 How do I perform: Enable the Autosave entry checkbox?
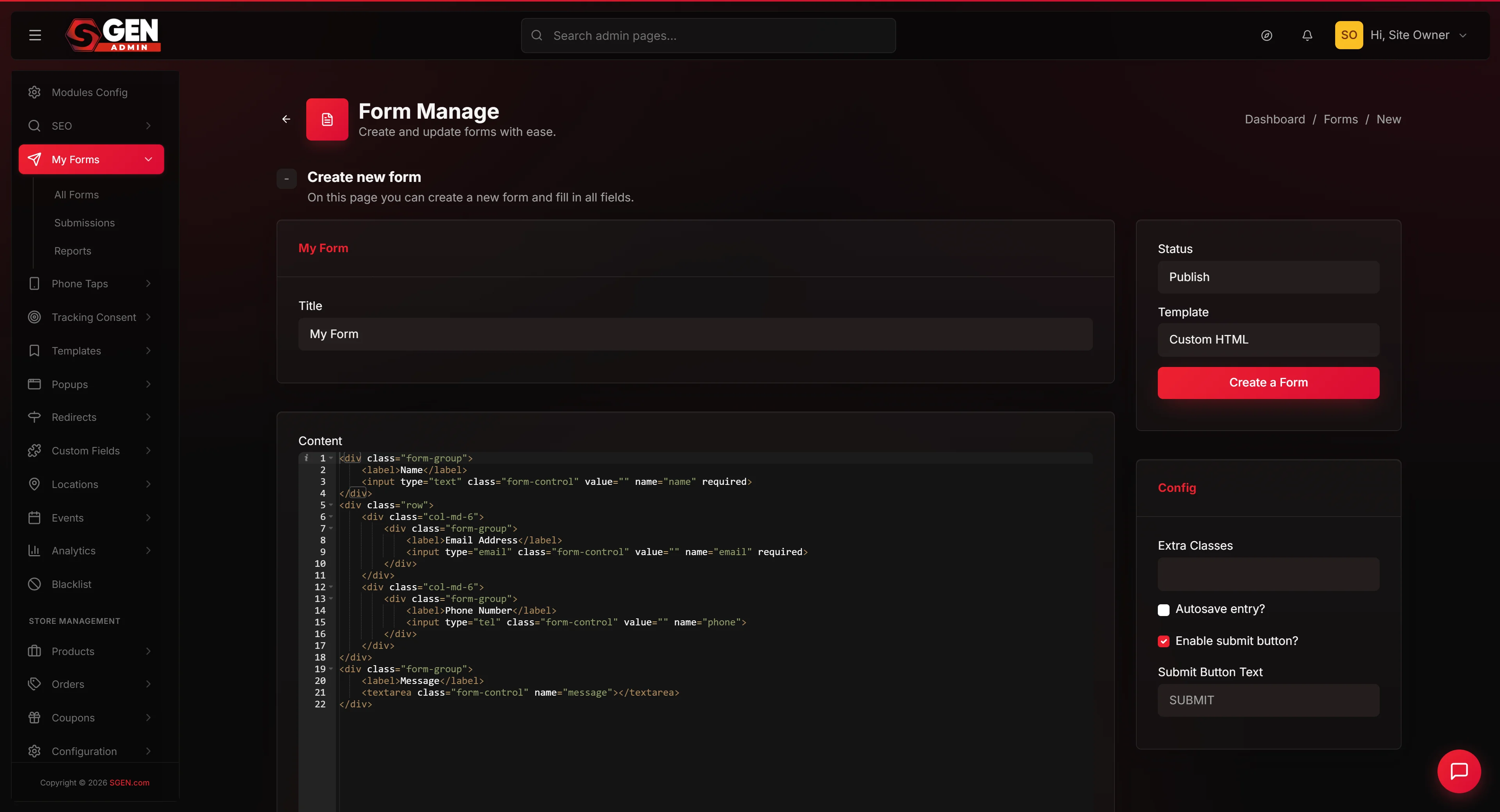[1163, 610]
